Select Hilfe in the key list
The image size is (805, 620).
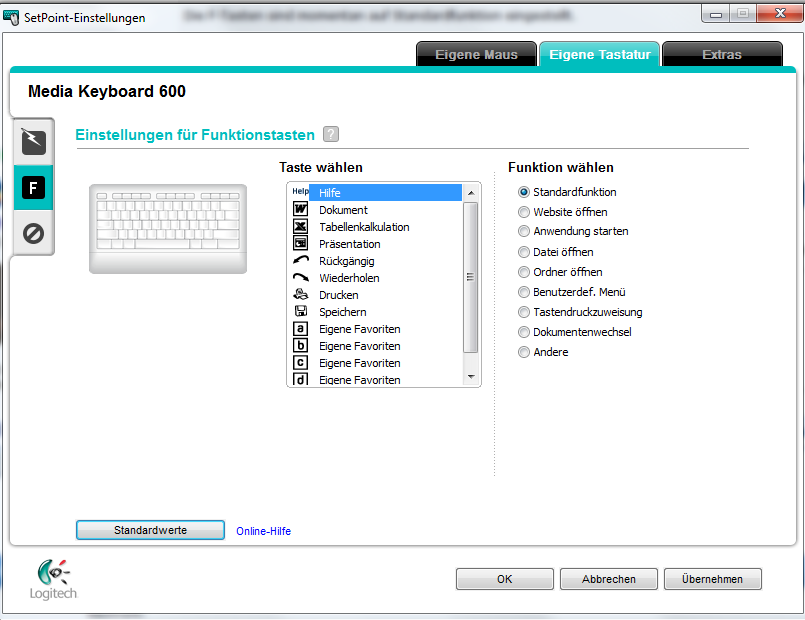(x=385, y=192)
